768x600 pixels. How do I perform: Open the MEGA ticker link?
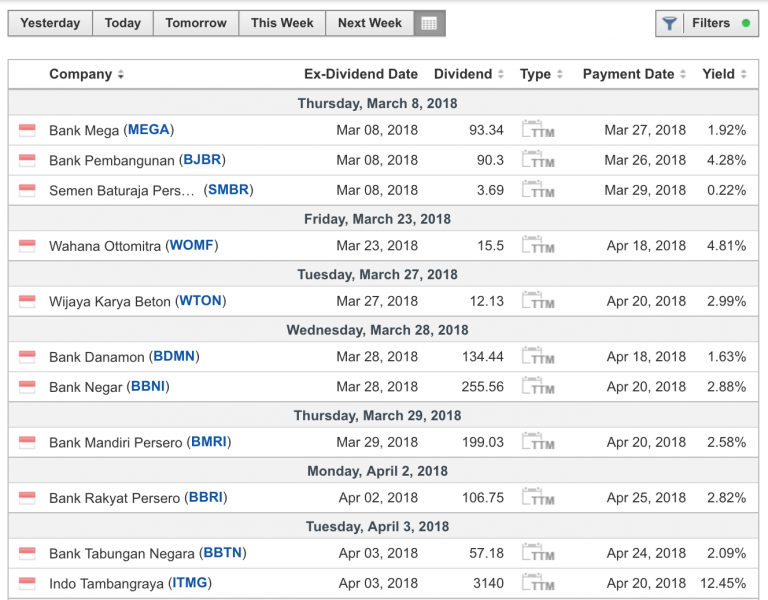tap(148, 130)
